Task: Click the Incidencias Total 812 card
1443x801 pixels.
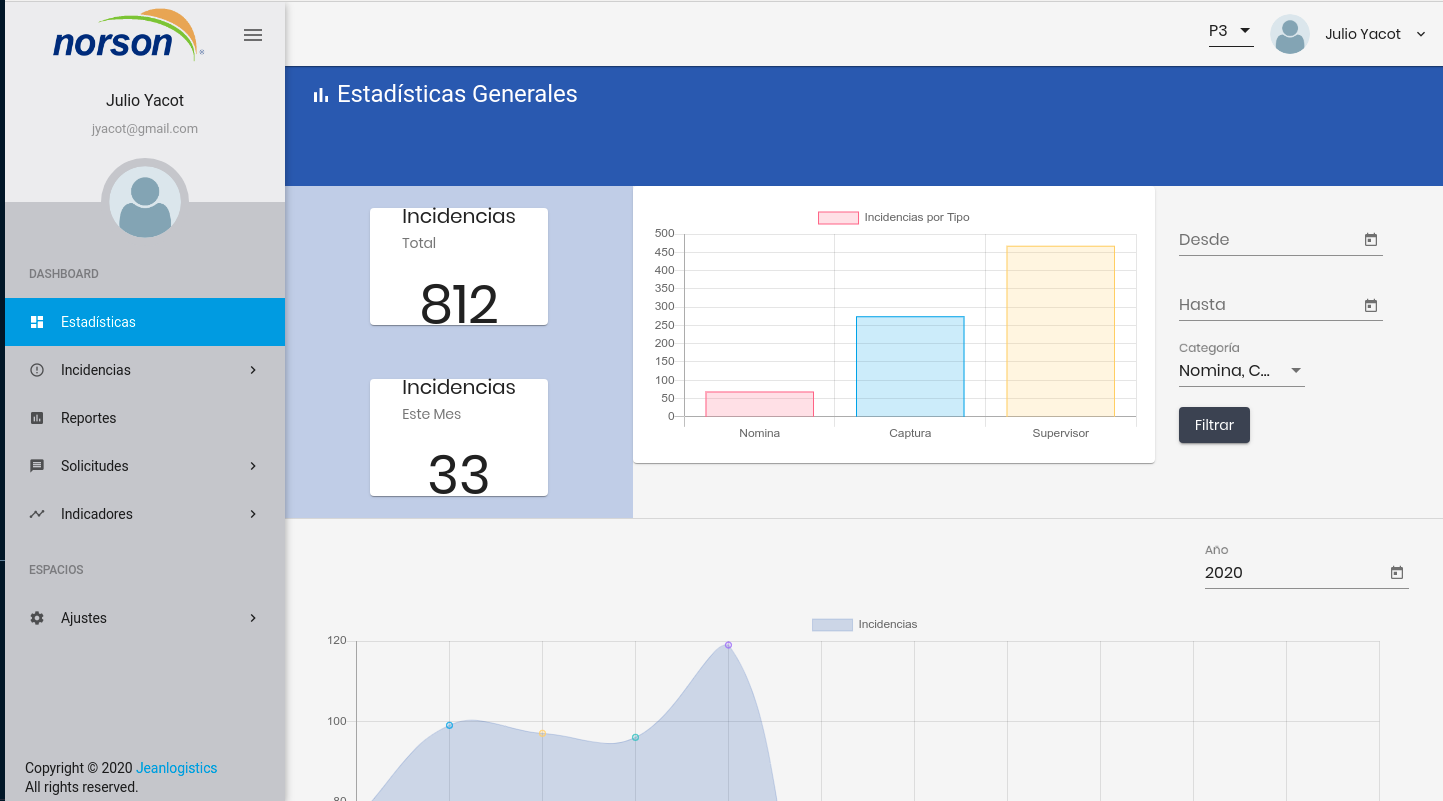Action: pos(459,266)
